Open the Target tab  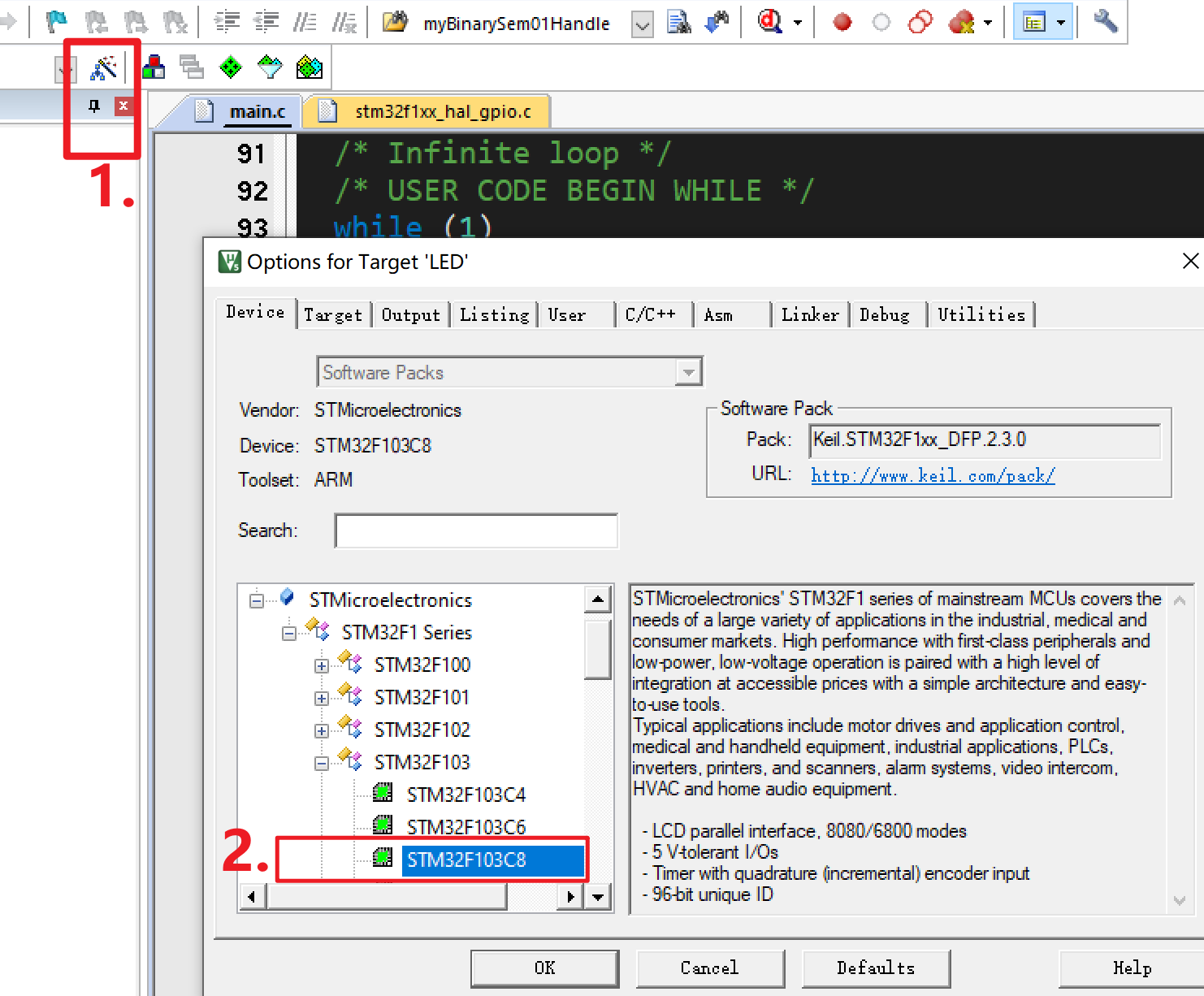click(333, 315)
